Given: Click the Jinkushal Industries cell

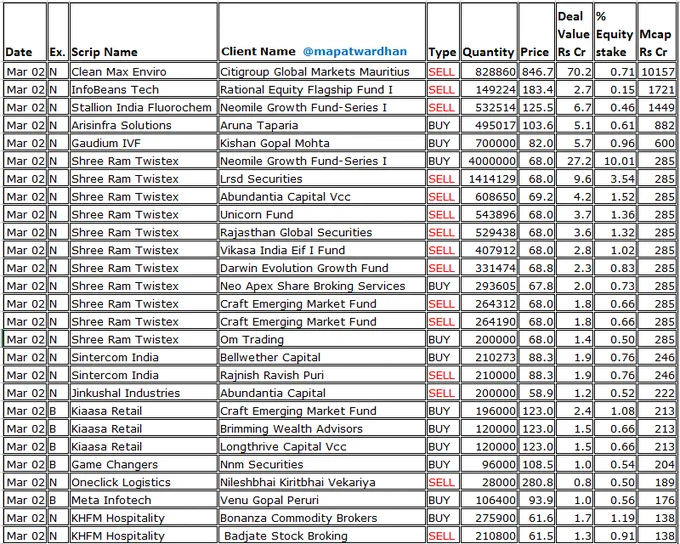Looking at the screenshot, I should point(144,393).
